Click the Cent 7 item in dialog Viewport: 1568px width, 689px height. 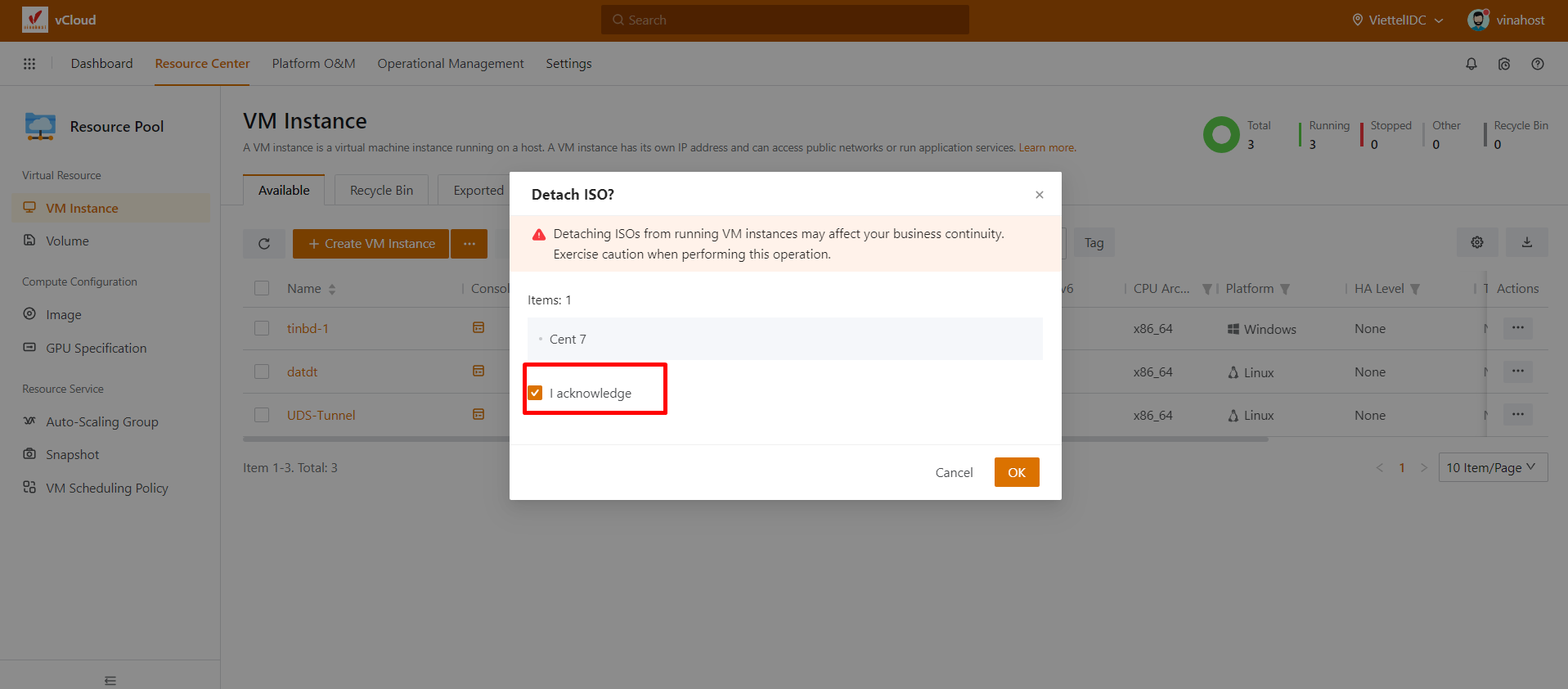[x=785, y=339]
